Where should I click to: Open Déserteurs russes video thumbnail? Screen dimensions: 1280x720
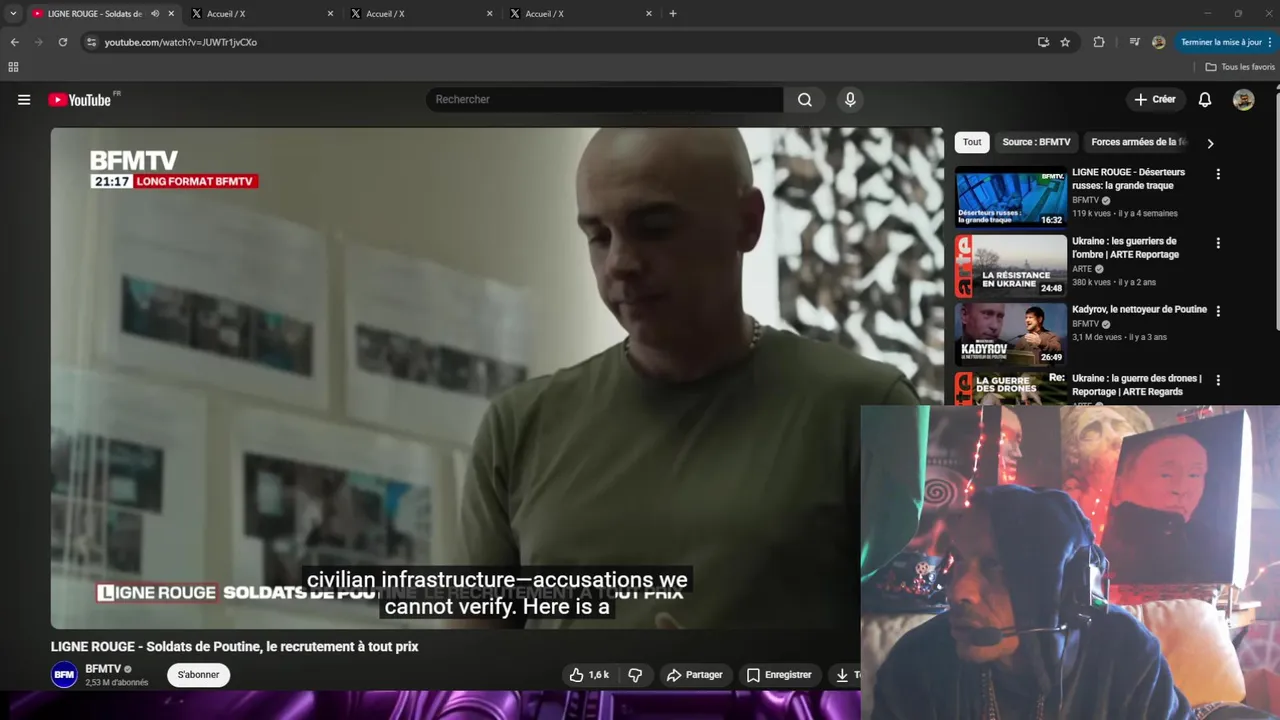tap(1010, 197)
